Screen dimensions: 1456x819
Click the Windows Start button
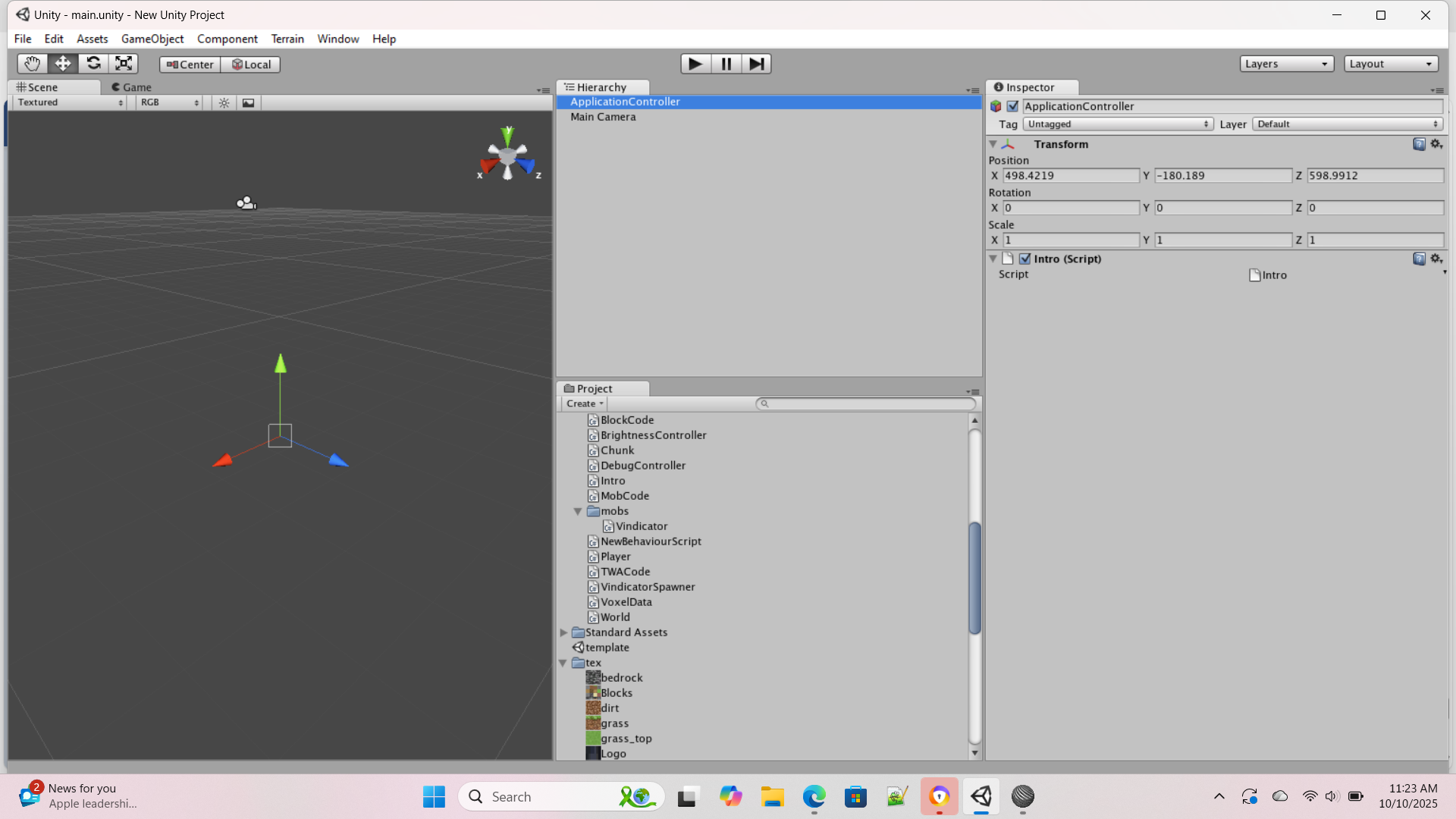click(434, 796)
